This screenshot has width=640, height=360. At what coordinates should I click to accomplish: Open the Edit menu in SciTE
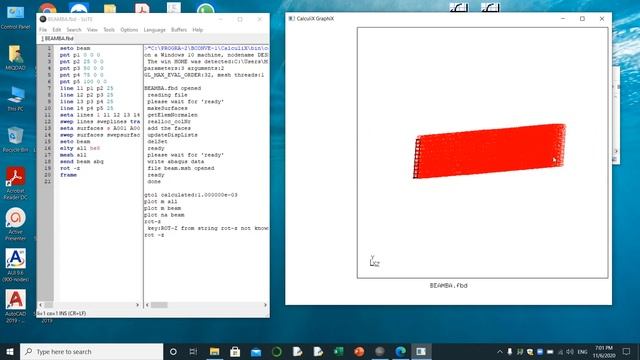click(x=57, y=30)
